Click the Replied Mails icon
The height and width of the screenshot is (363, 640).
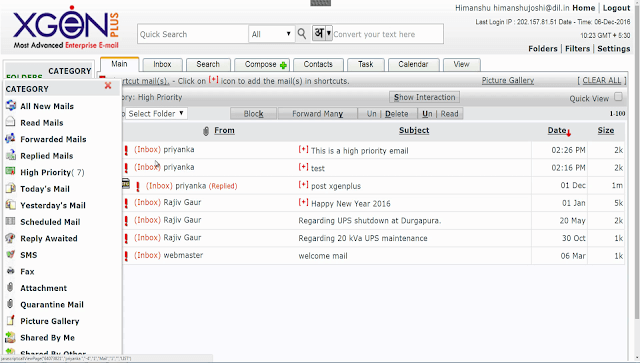pos(11,155)
